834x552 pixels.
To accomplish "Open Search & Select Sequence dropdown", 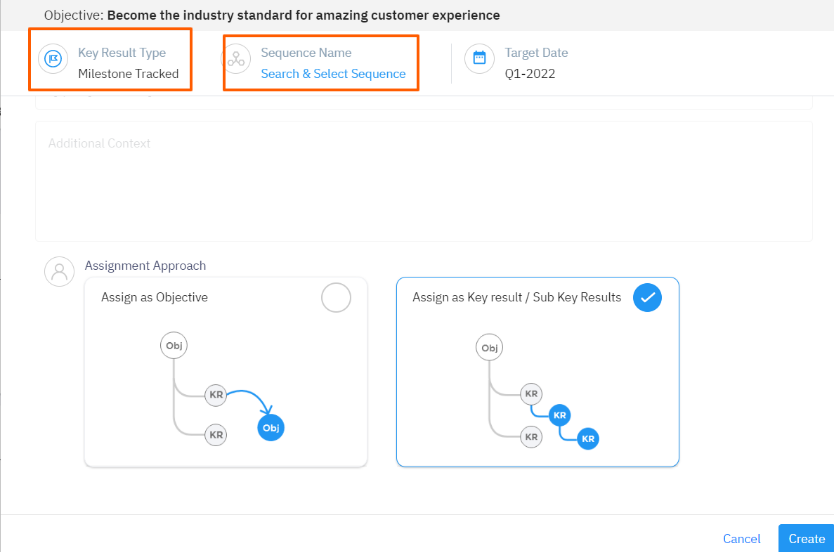I will click(333, 74).
